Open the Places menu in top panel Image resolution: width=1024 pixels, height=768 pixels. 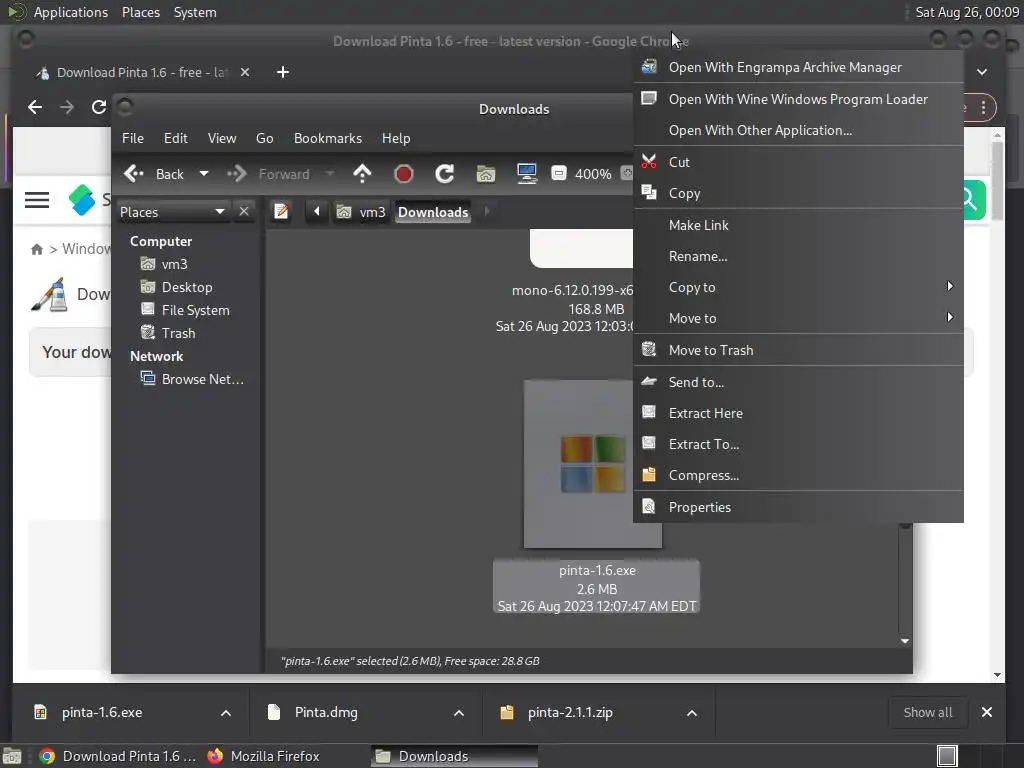[141, 12]
